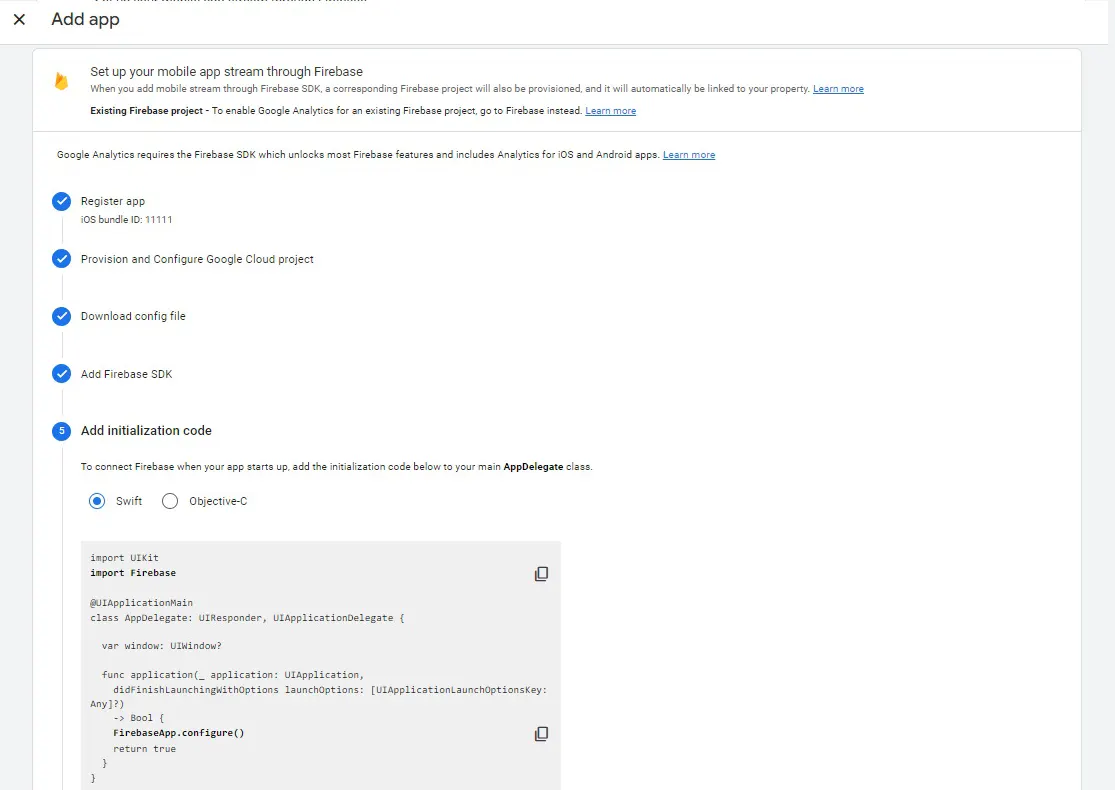Open Learn more link about mobile stream provisioning
Image resolution: width=1115 pixels, height=790 pixels.
click(x=838, y=89)
